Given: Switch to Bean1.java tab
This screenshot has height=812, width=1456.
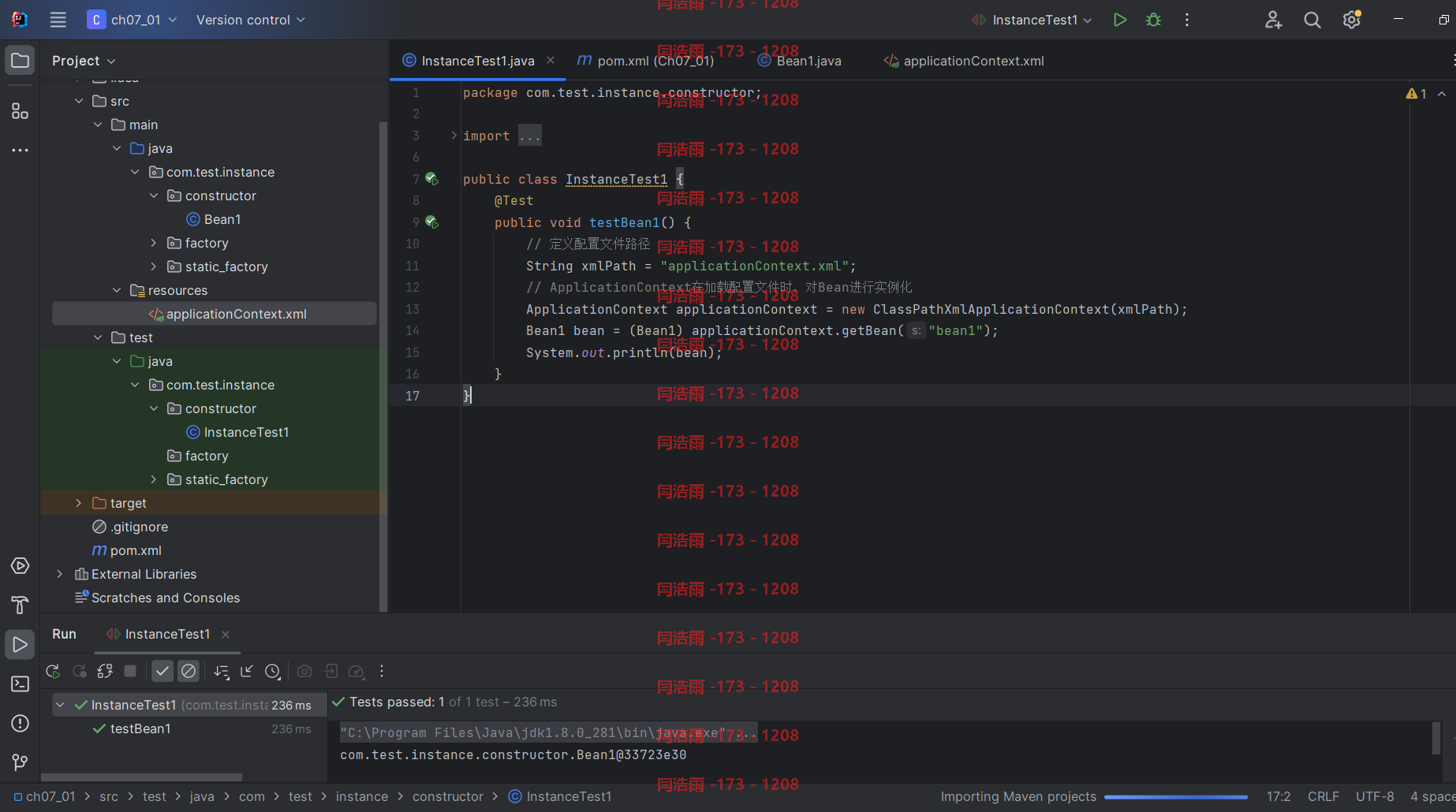Looking at the screenshot, I should click(800, 61).
